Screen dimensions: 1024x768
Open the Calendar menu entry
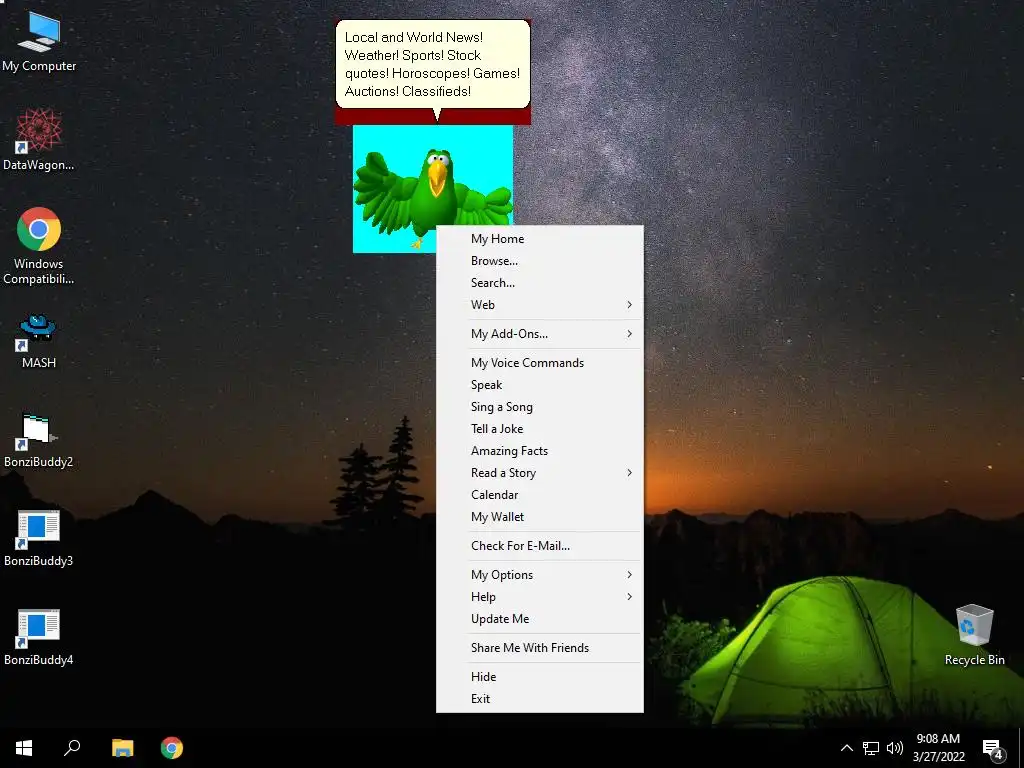point(539,495)
